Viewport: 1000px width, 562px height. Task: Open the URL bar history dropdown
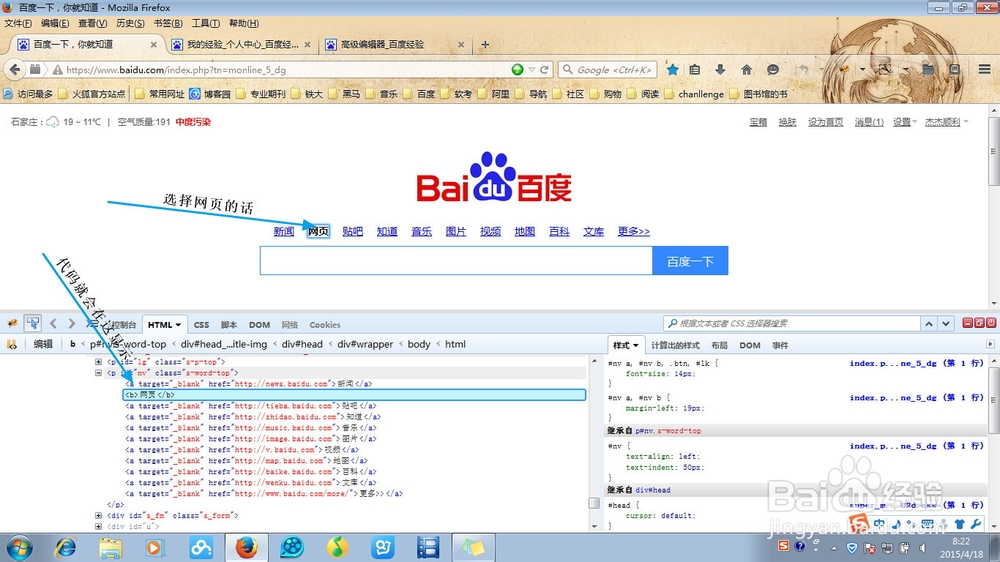(x=531, y=70)
